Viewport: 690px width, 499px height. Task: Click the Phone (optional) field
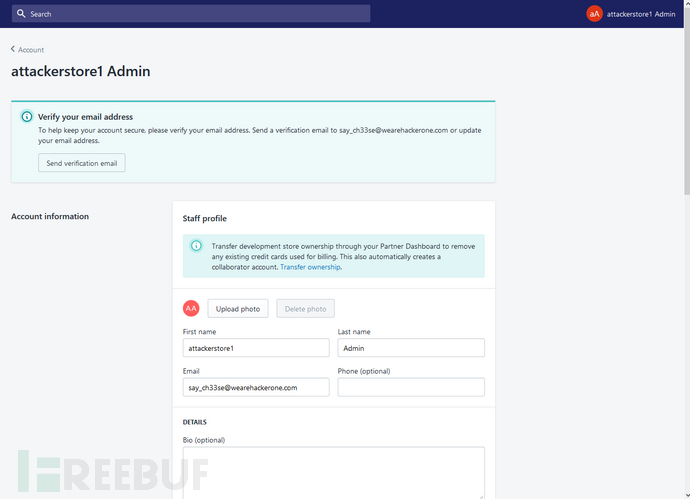coord(411,388)
